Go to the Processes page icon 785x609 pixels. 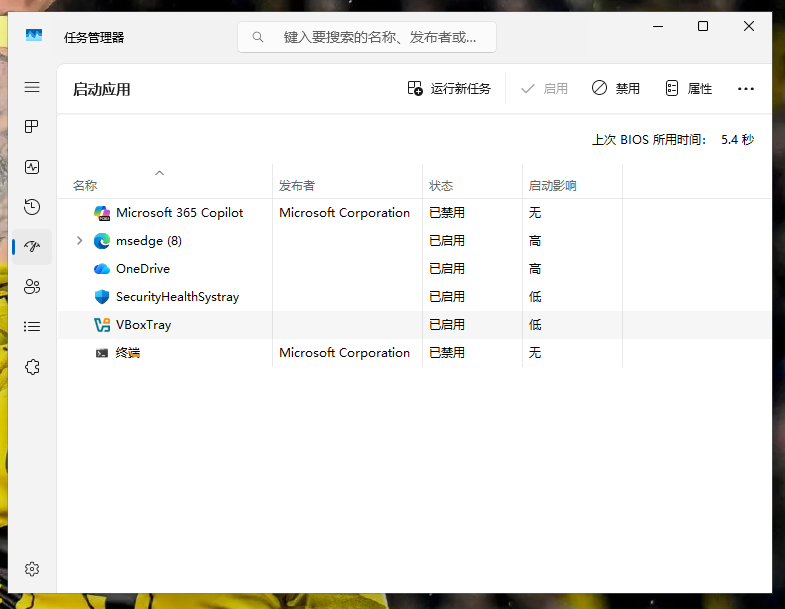tap(32, 127)
